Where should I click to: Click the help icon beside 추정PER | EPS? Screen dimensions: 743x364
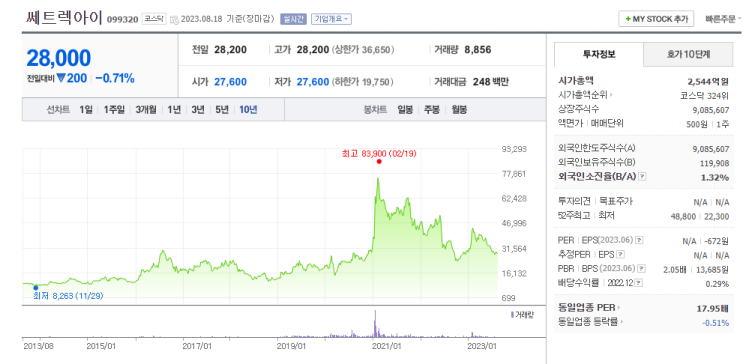coord(621,255)
